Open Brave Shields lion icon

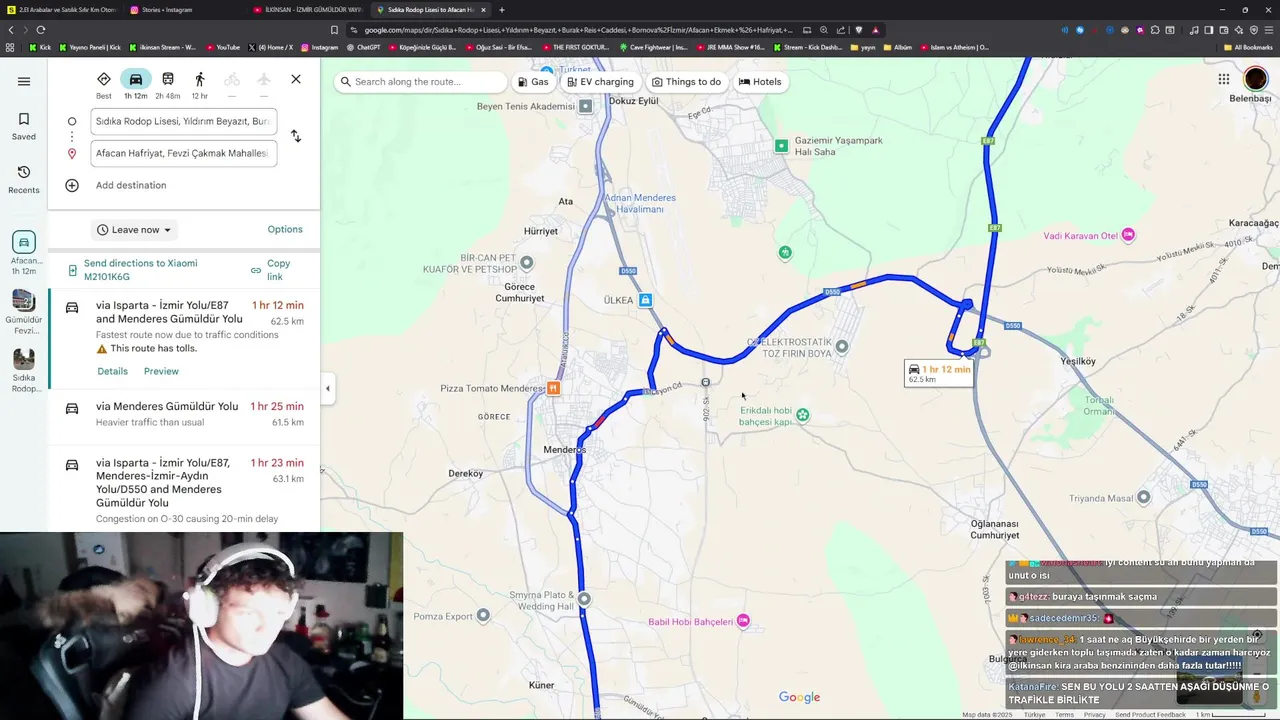[859, 30]
